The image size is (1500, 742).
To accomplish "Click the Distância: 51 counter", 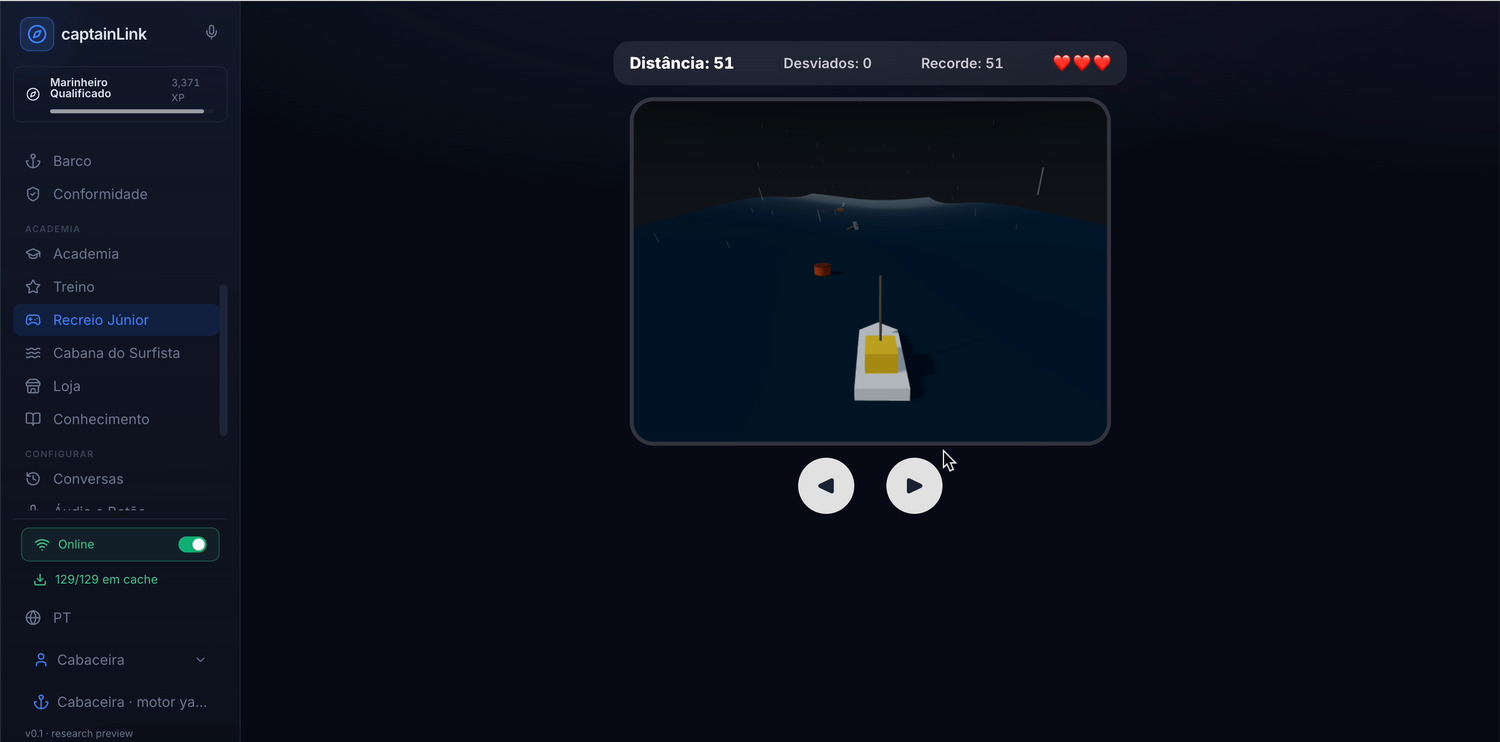I will tap(682, 63).
